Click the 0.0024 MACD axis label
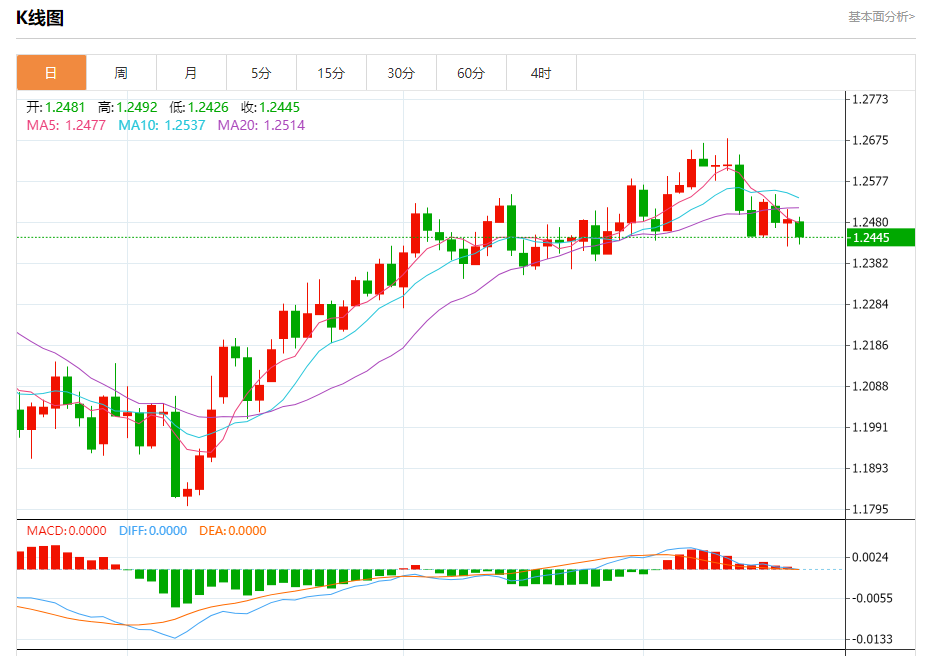The height and width of the screenshot is (656, 926). [870, 557]
